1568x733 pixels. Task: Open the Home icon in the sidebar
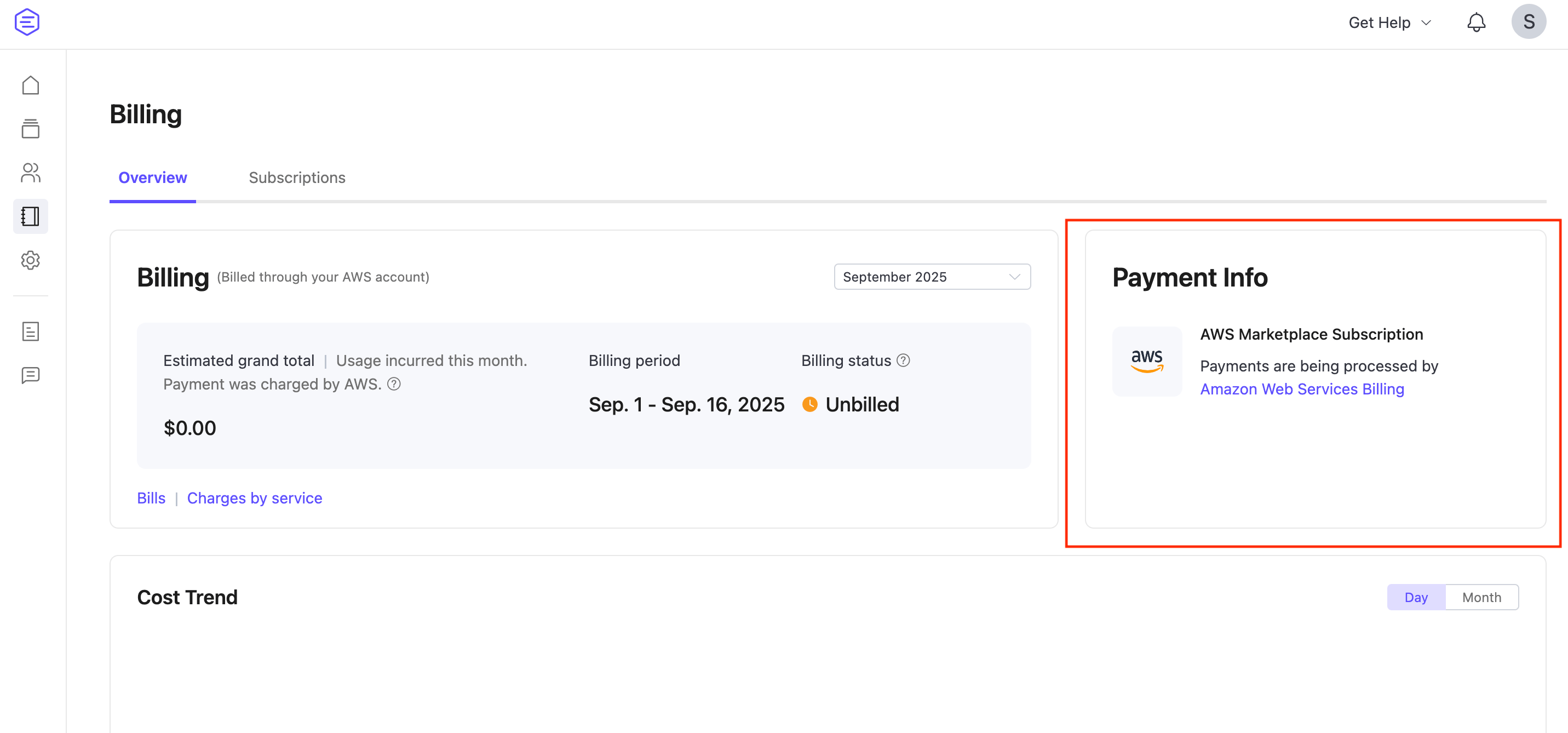click(x=31, y=85)
